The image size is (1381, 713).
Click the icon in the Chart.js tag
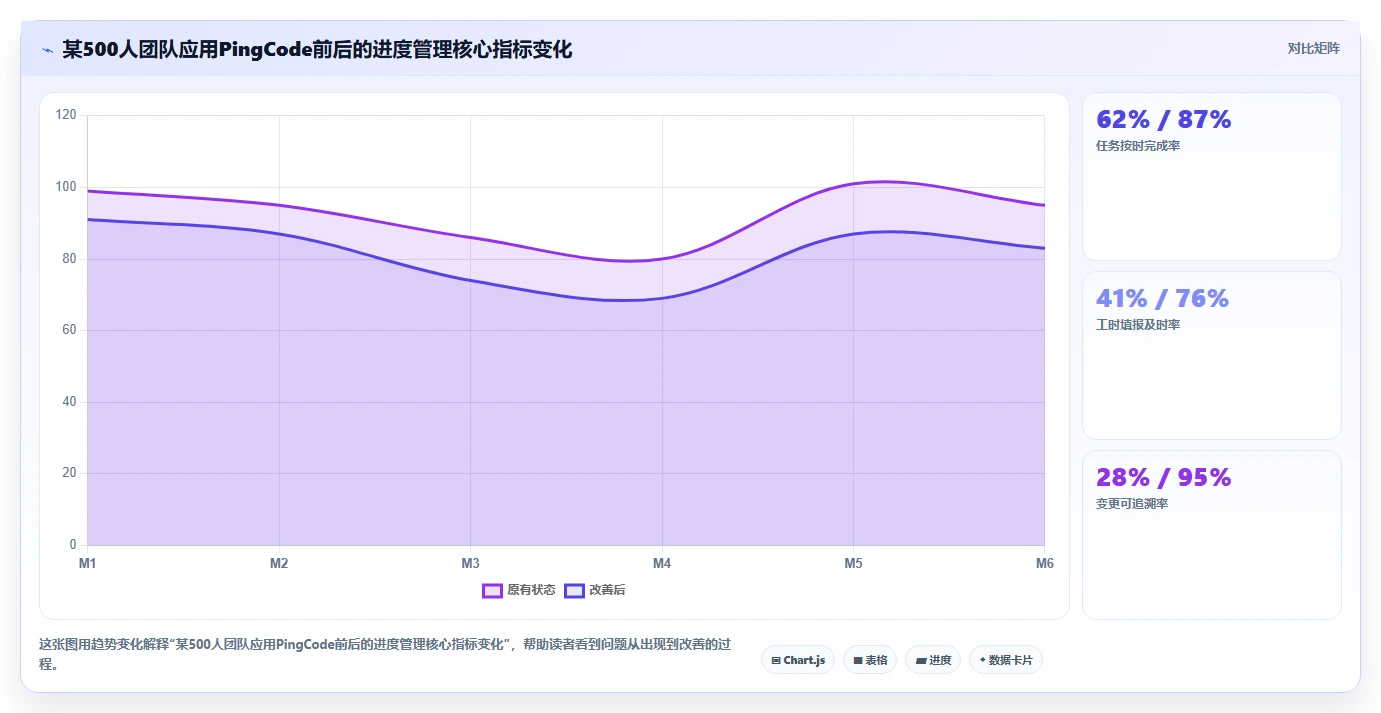pyautogui.click(x=776, y=661)
